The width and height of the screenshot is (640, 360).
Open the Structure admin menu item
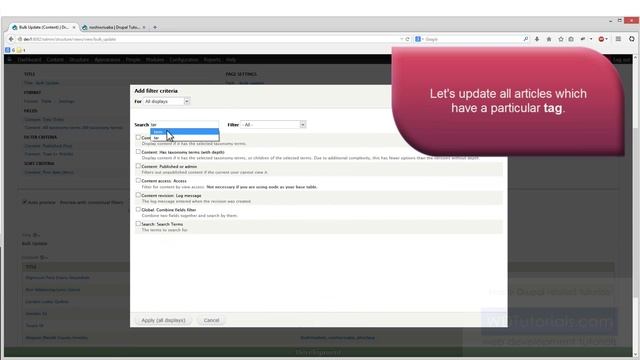(x=79, y=60)
